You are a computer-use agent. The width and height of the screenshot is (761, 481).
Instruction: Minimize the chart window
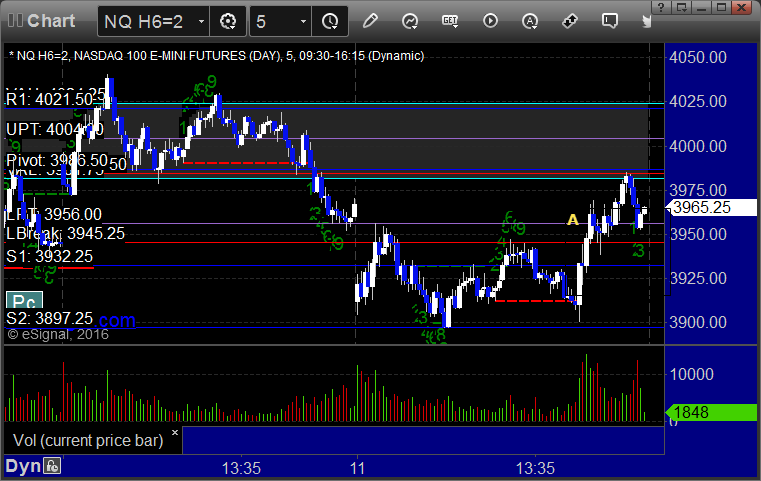(x=701, y=7)
